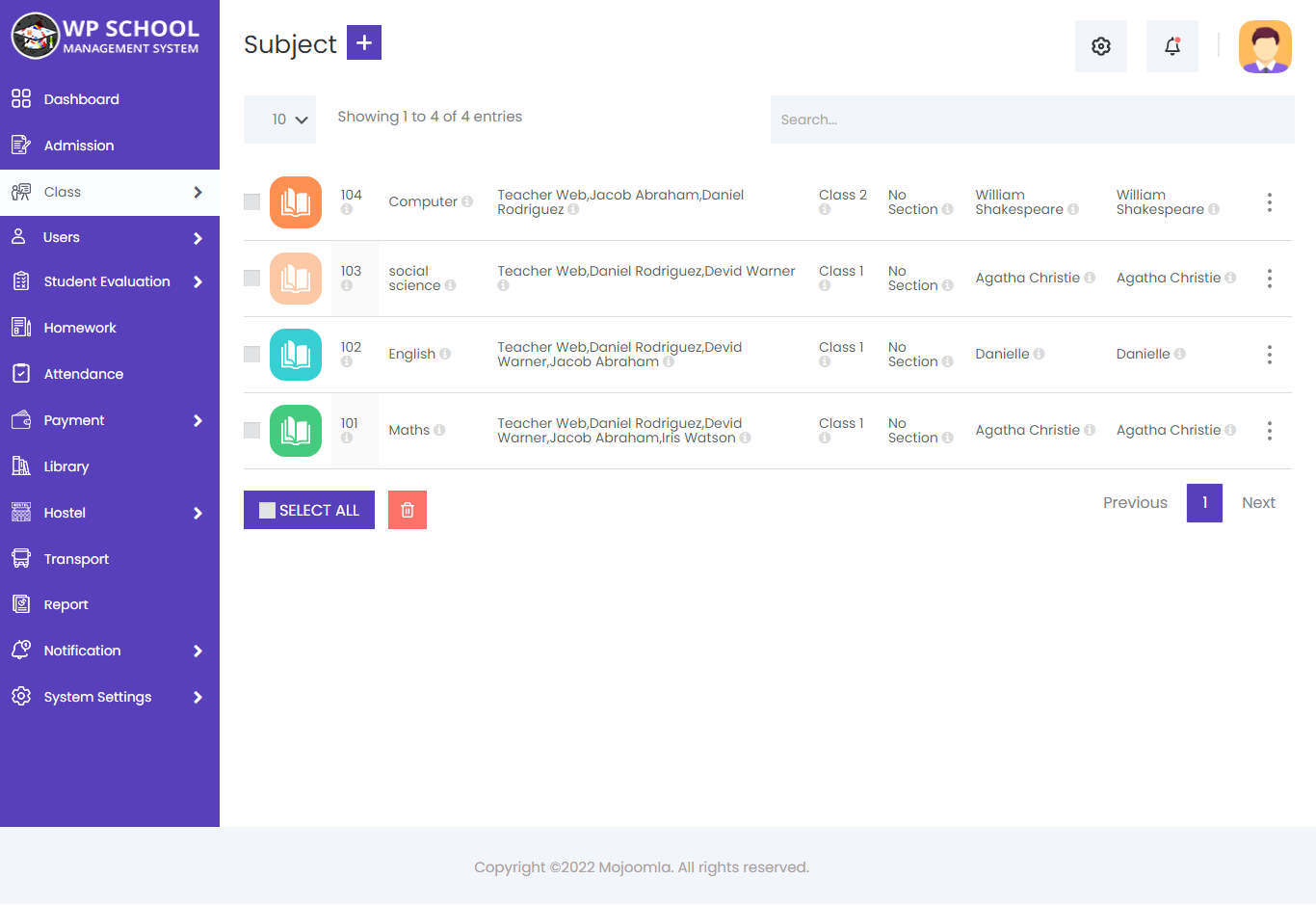Screen dimensions: 1316x905
Task: Select the Admission menu icon
Action: [x=19, y=145]
